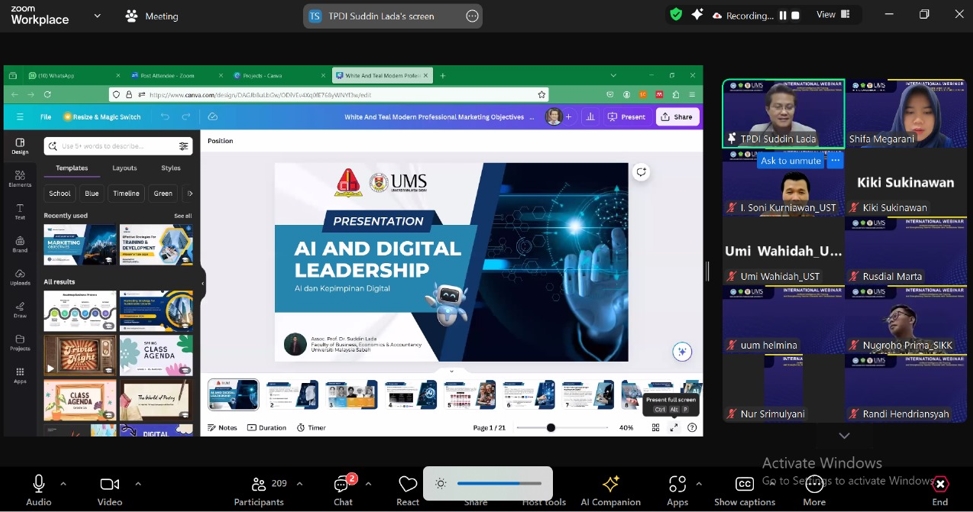This screenshot has height=512, width=973.
Task: Open Canva analytics chart icon
Action: [590, 117]
